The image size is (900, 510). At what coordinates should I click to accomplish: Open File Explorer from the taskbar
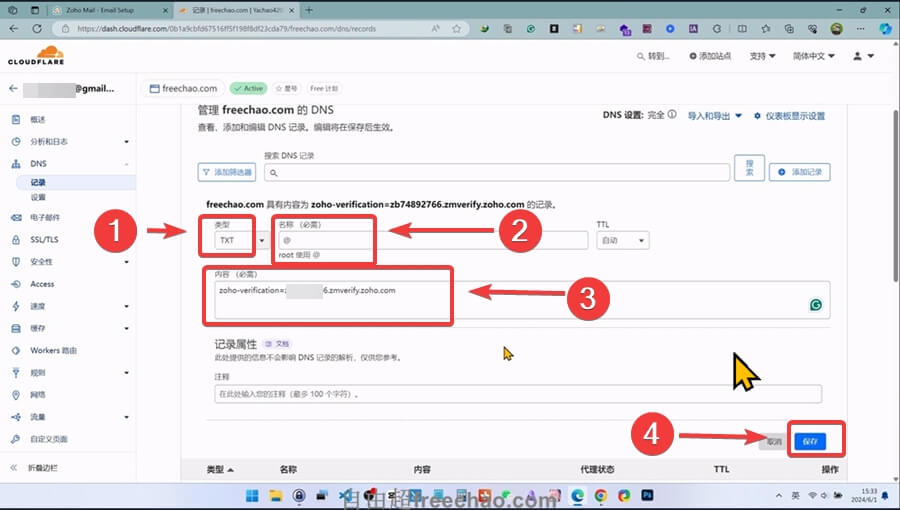(x=276, y=496)
